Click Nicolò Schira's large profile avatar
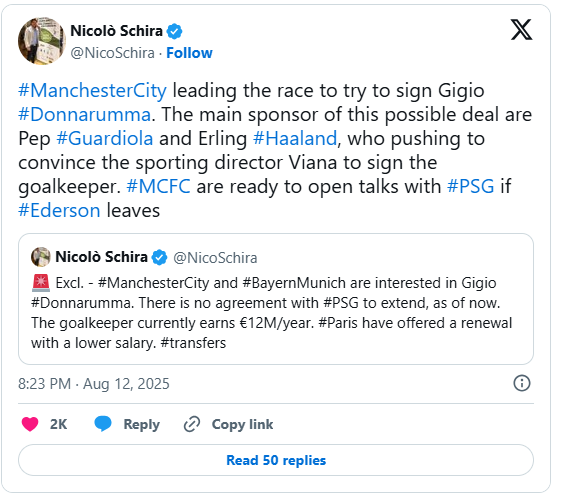This screenshot has height=502, width=569. click(x=42, y=41)
